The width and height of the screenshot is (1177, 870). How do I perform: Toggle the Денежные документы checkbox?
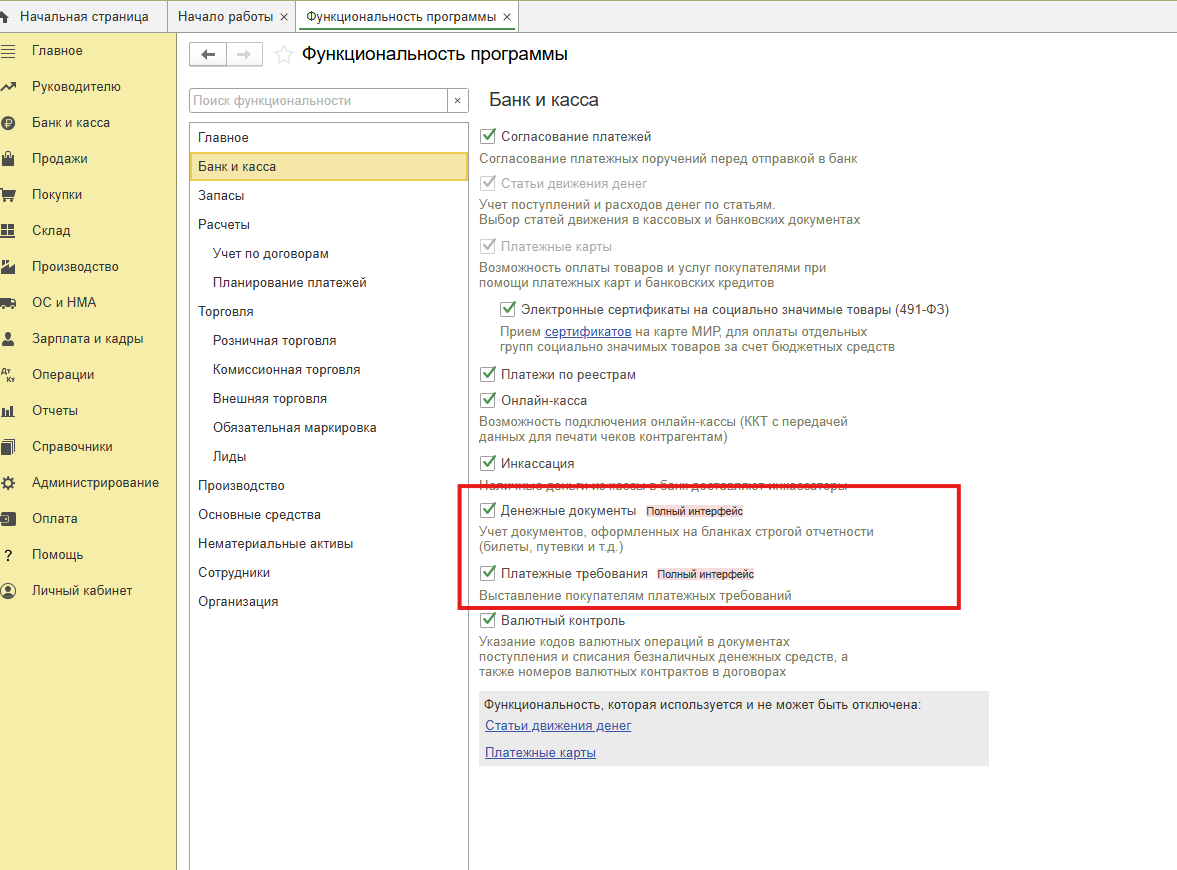(x=488, y=511)
